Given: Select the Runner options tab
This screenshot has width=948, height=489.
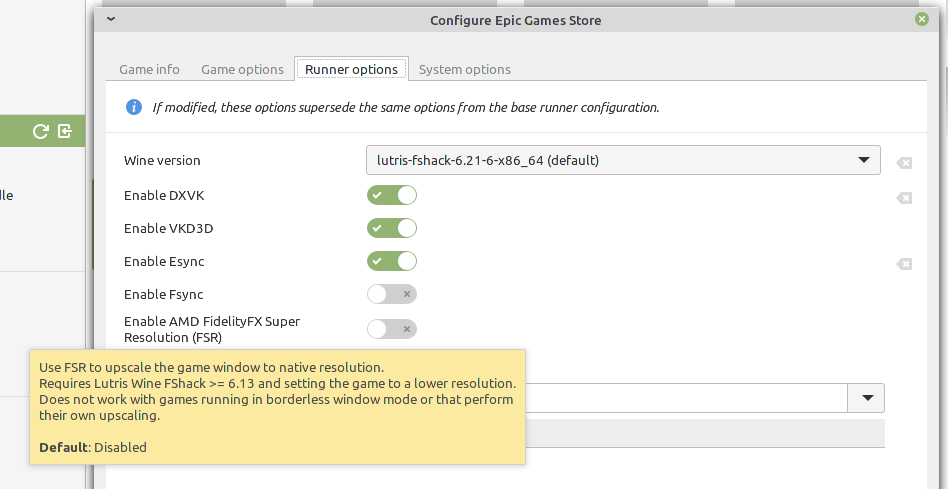Looking at the screenshot, I should [351, 69].
